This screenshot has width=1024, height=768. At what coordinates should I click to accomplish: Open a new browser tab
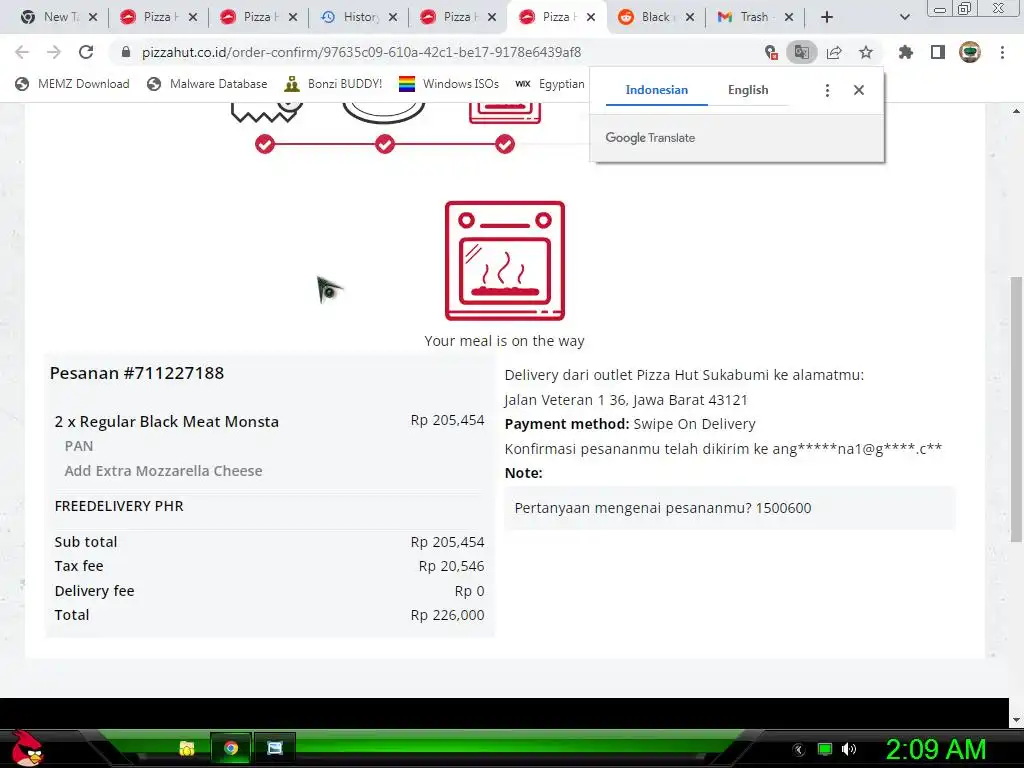coord(827,17)
